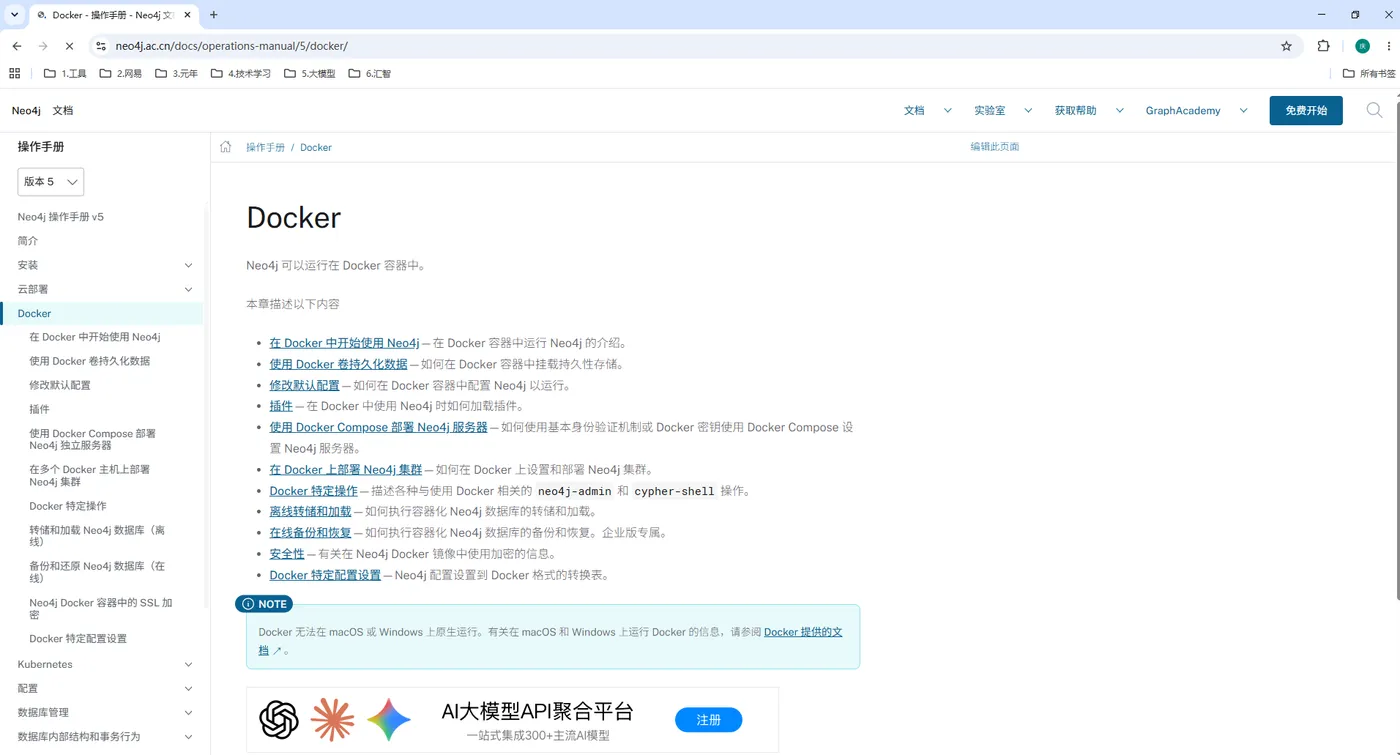Close the Docker 操作手册 browser tab

pos(189,15)
